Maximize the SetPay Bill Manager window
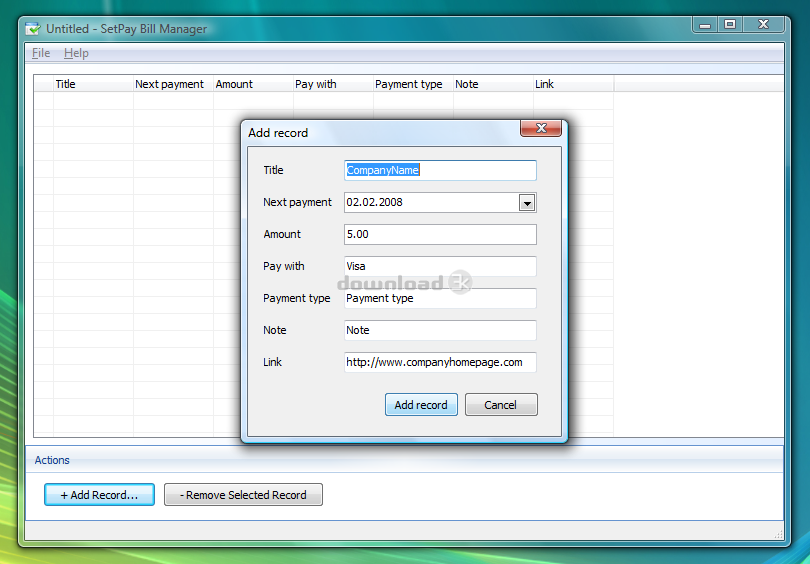The width and height of the screenshot is (810, 564). pyautogui.click(x=730, y=24)
